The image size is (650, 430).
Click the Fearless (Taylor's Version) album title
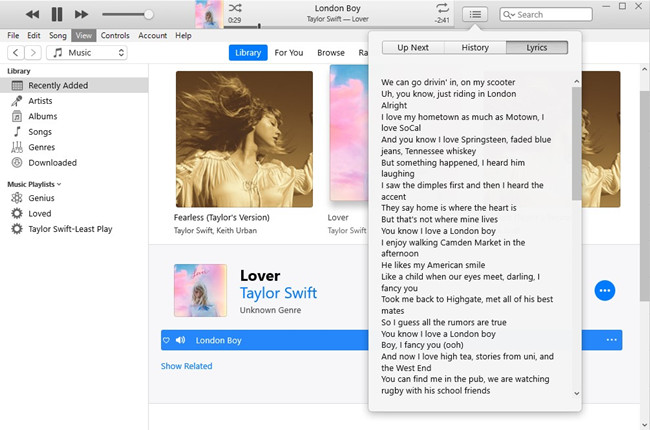click(221, 217)
